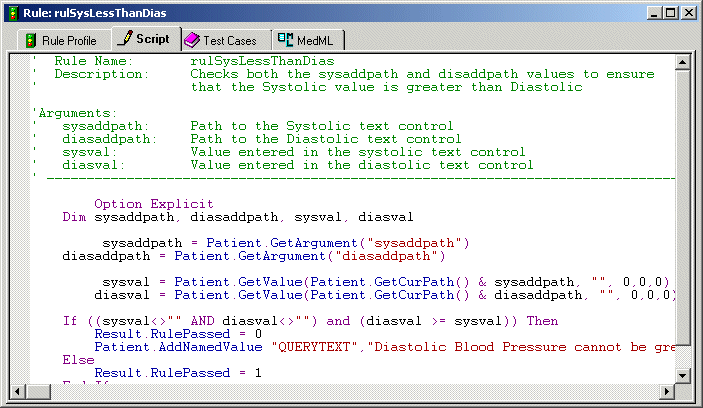Click the vertical scrollbar thumb
The image size is (703, 408).
pyautogui.click(x=682, y=207)
